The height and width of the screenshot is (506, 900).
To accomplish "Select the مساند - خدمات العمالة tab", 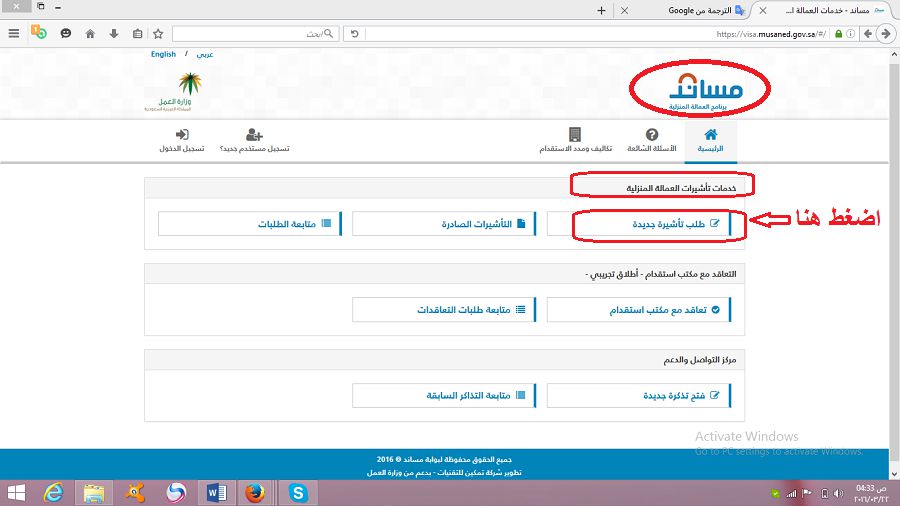I will coord(828,10).
